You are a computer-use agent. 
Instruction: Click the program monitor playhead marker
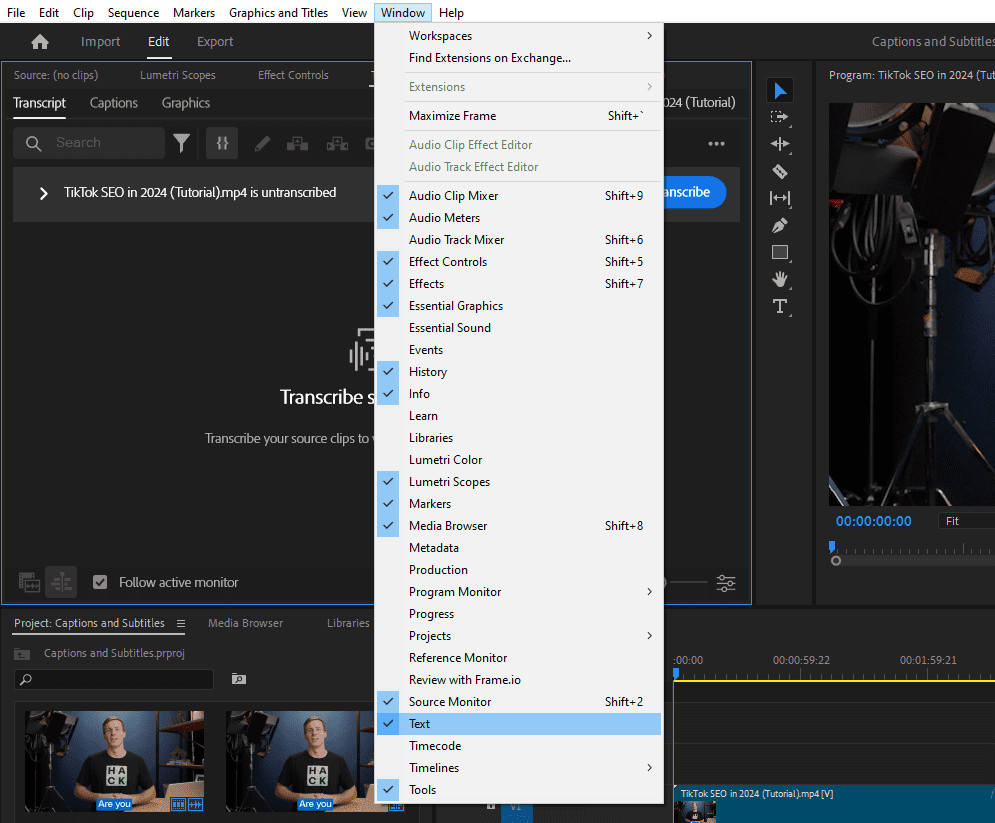coord(831,546)
